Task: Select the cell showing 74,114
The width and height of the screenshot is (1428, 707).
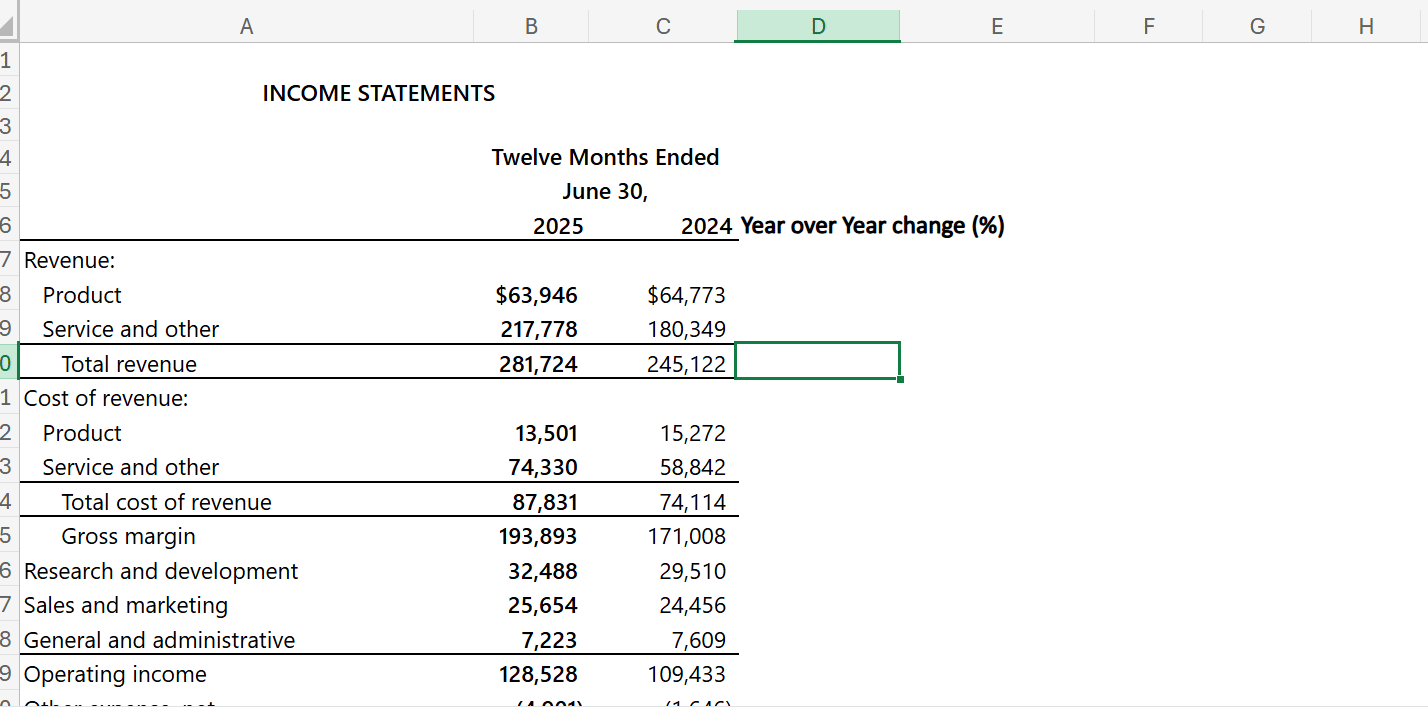Action: pos(662,501)
